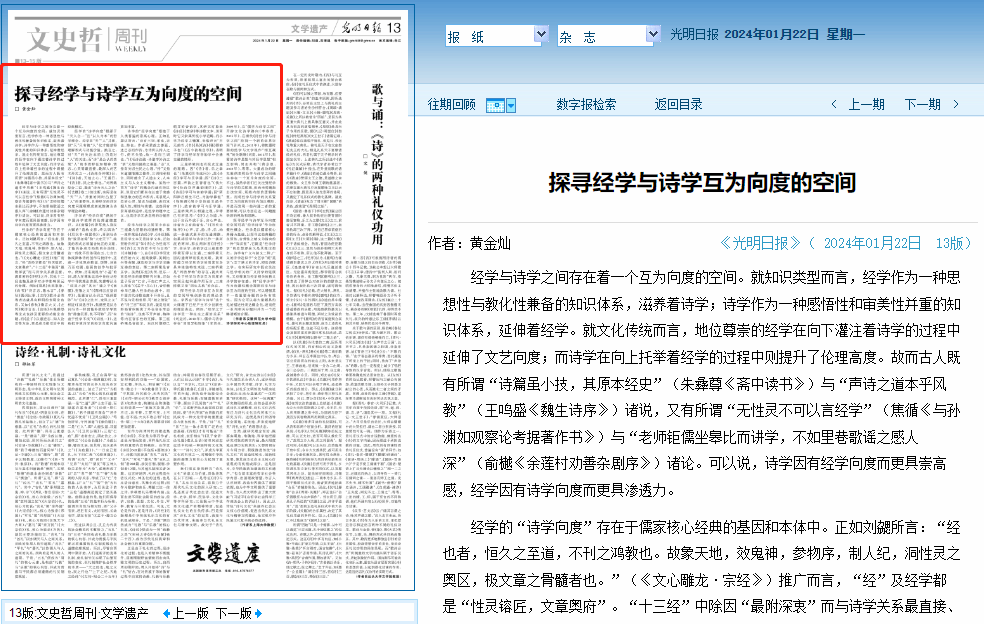Expand the small arrow next to the calendar icon
The image size is (984, 624).
tap(511, 105)
